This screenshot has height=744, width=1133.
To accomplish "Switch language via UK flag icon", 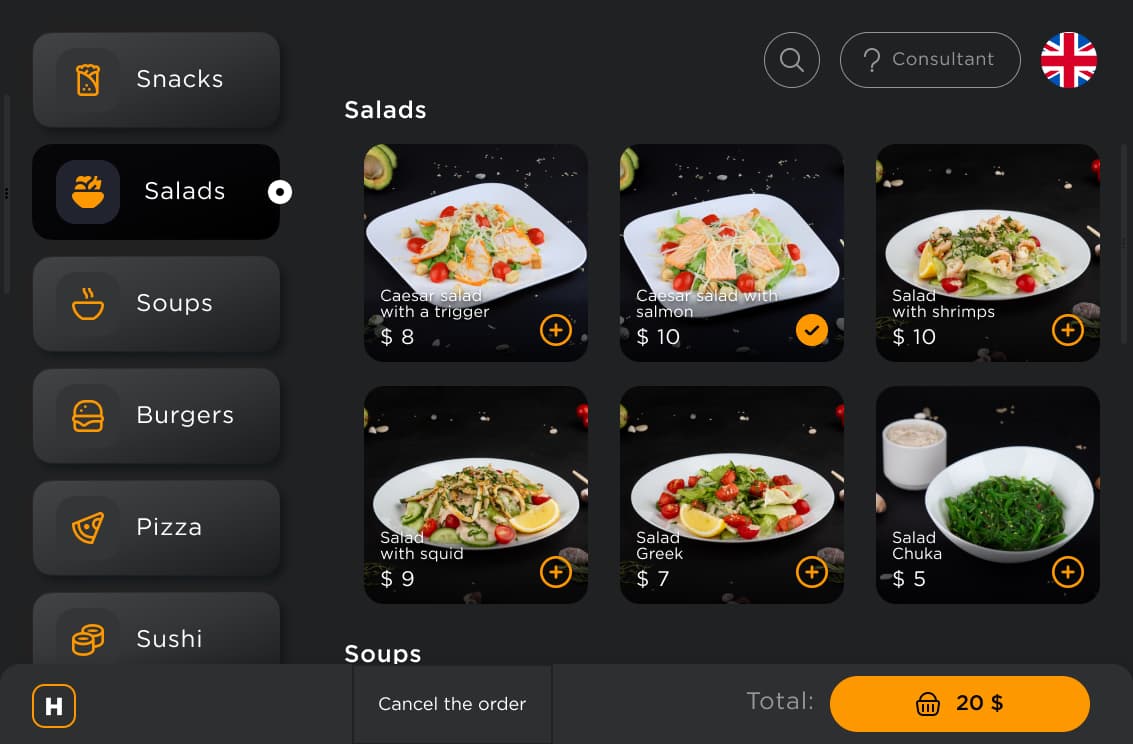I will tap(1068, 60).
